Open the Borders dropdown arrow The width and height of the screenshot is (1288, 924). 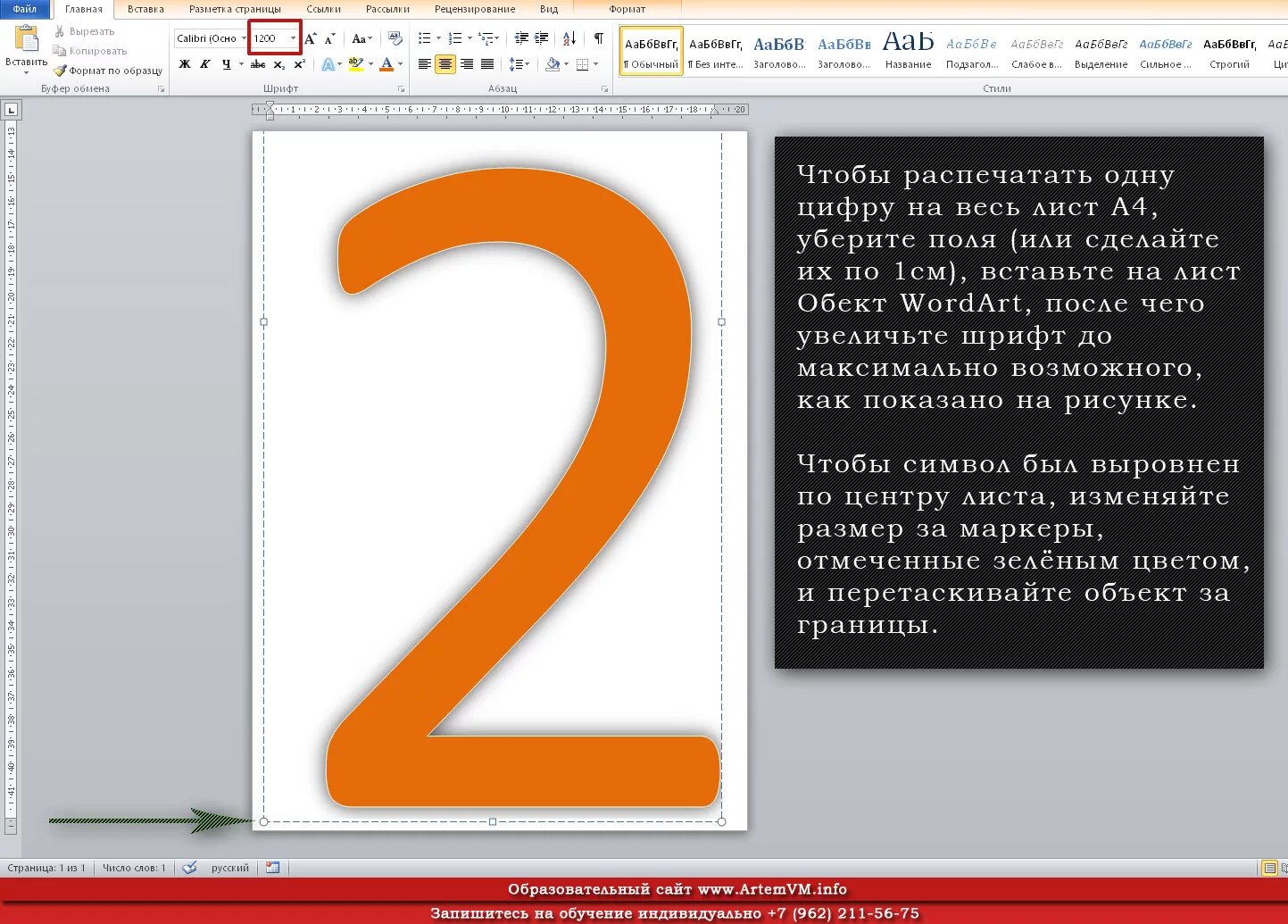(596, 64)
